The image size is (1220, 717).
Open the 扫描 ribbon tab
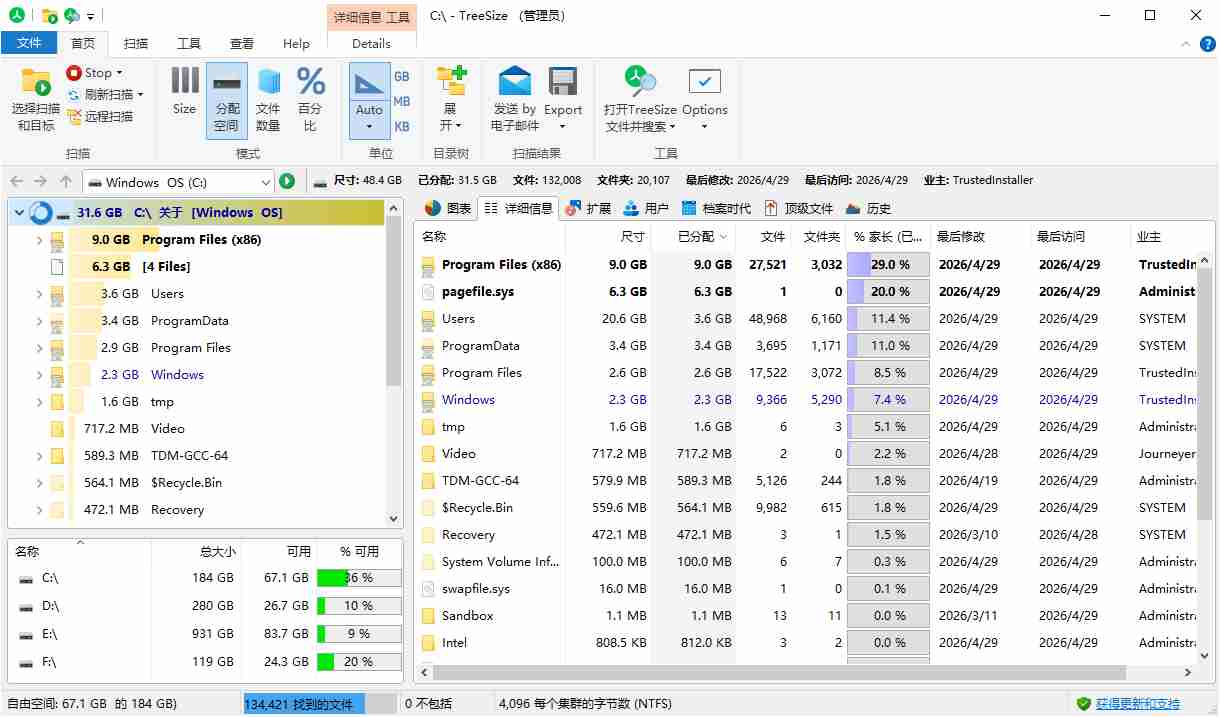coord(135,43)
